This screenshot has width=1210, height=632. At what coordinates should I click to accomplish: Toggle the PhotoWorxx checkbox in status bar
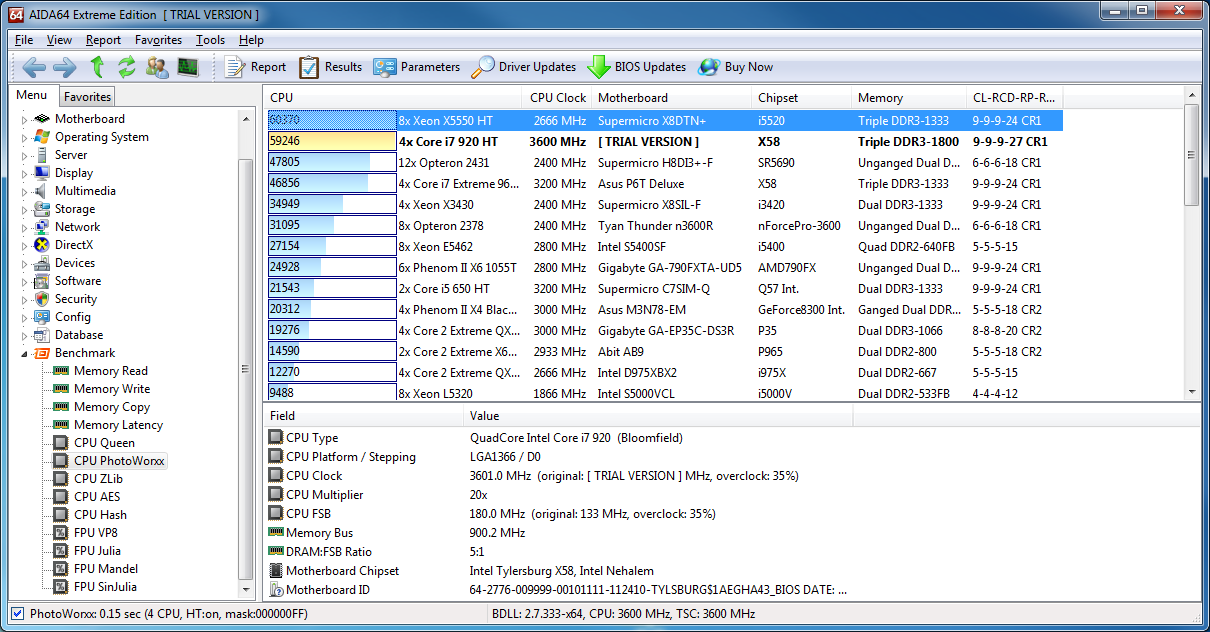click(17, 613)
